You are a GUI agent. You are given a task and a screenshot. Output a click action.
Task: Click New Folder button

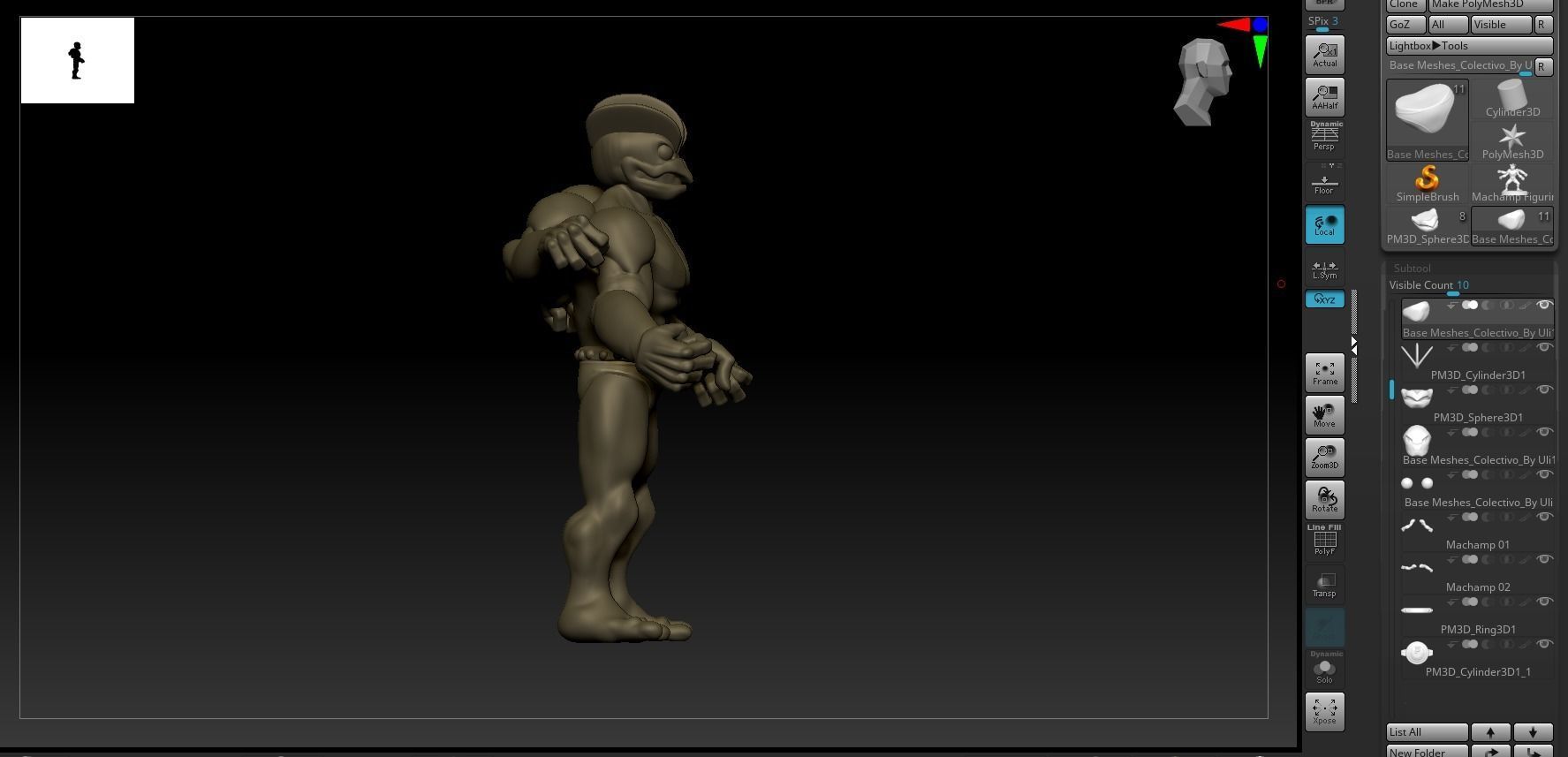tap(1427, 752)
